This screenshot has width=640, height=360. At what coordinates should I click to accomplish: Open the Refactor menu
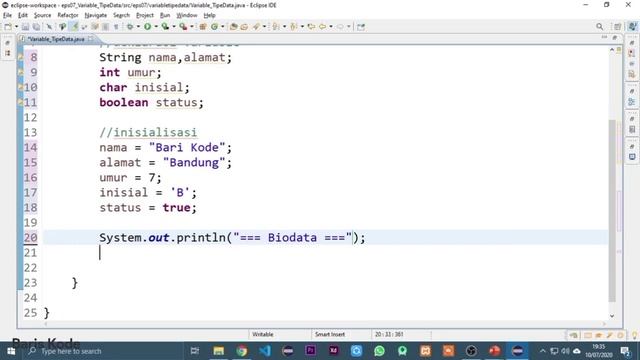click(68, 16)
